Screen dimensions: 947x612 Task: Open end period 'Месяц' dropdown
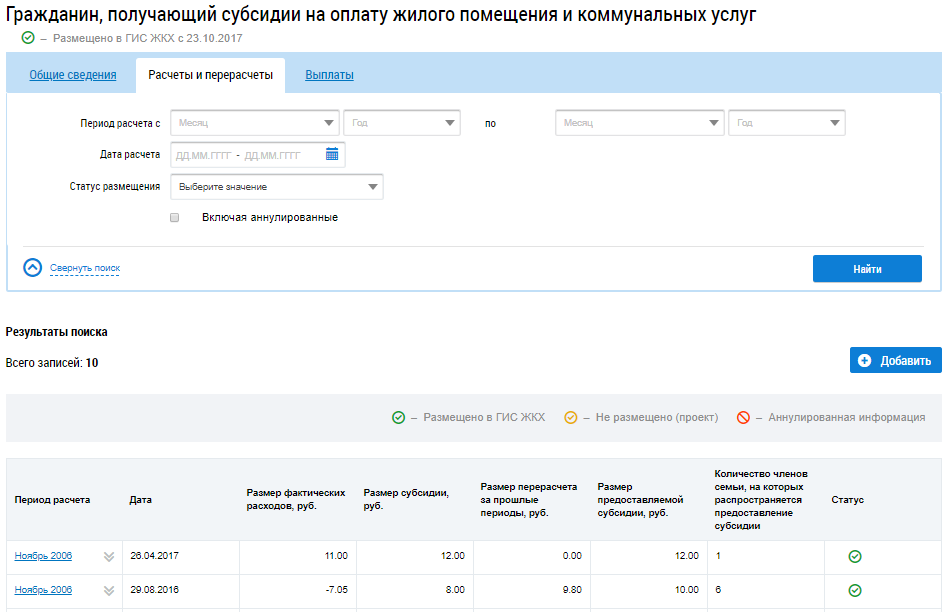click(639, 123)
